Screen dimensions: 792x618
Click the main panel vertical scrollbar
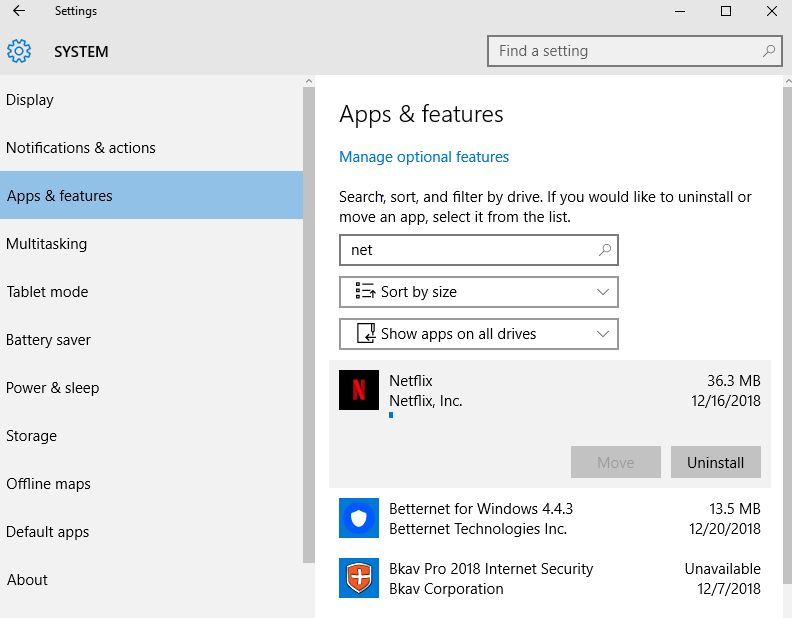(787, 334)
